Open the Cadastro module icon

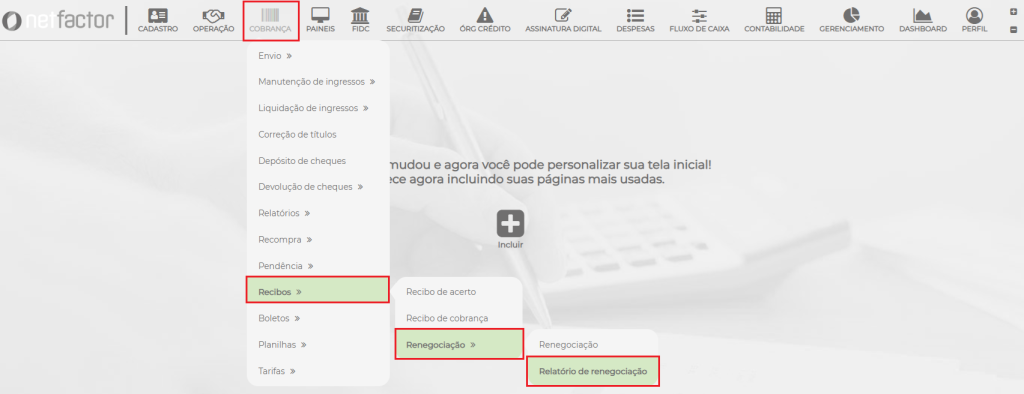tap(157, 16)
